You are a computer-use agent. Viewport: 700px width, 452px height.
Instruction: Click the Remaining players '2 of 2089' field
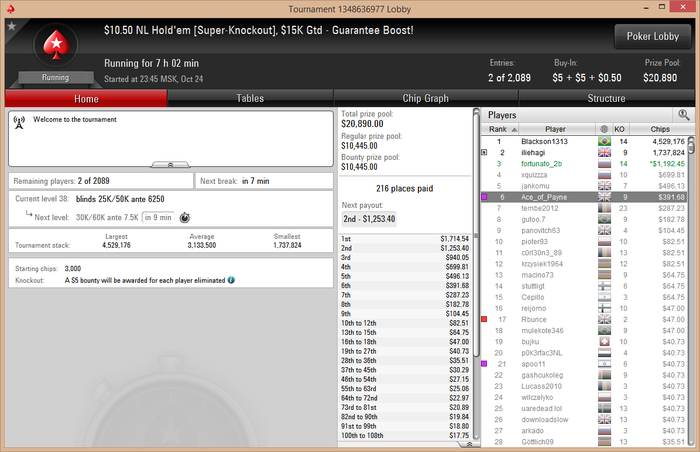[x=101, y=181]
